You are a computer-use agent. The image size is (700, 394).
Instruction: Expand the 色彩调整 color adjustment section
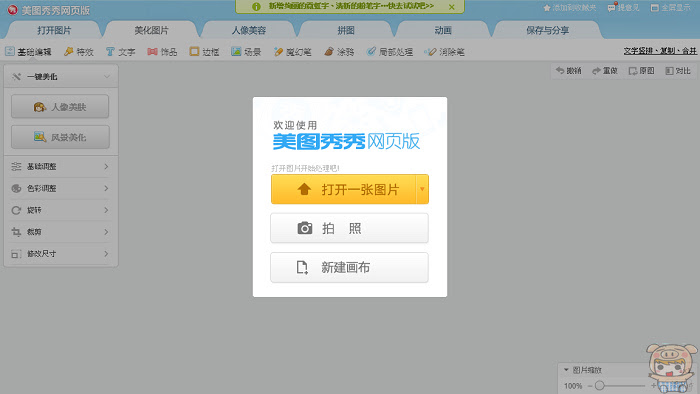pos(61,188)
